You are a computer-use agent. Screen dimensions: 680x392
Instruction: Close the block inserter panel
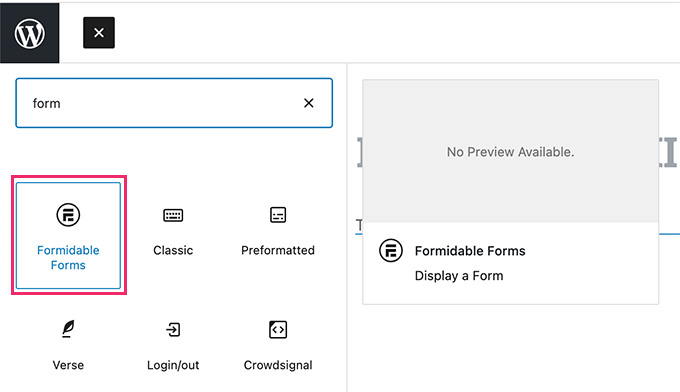pyautogui.click(x=99, y=33)
